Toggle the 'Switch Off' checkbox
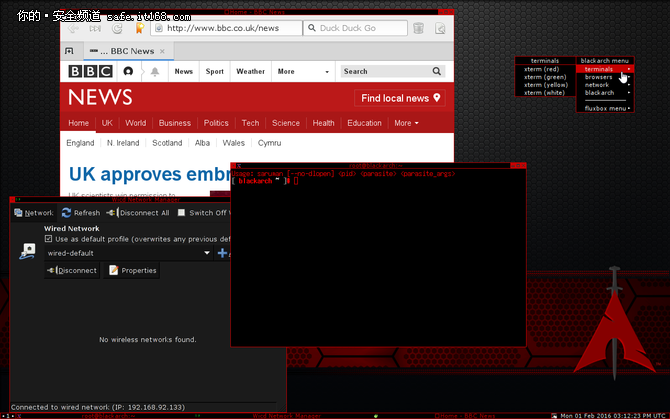The height and width of the screenshot is (419, 670). [x=181, y=212]
